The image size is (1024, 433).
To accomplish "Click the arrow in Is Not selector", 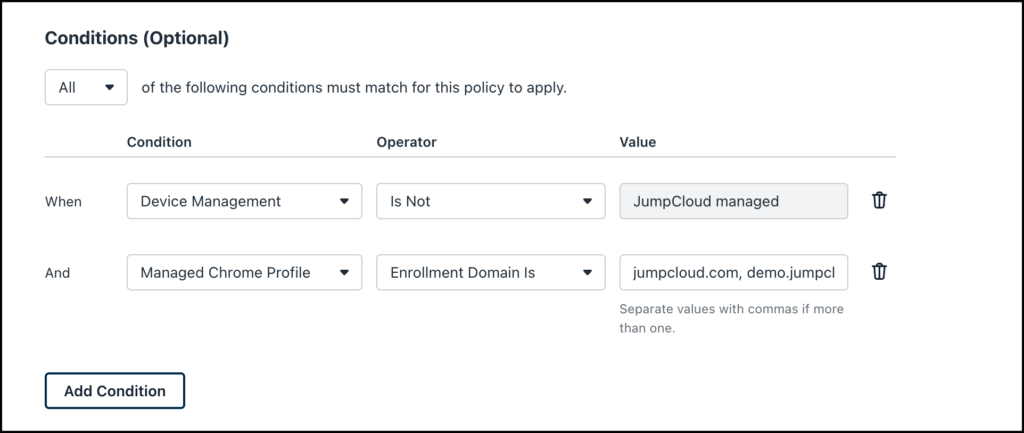I will (x=587, y=201).
